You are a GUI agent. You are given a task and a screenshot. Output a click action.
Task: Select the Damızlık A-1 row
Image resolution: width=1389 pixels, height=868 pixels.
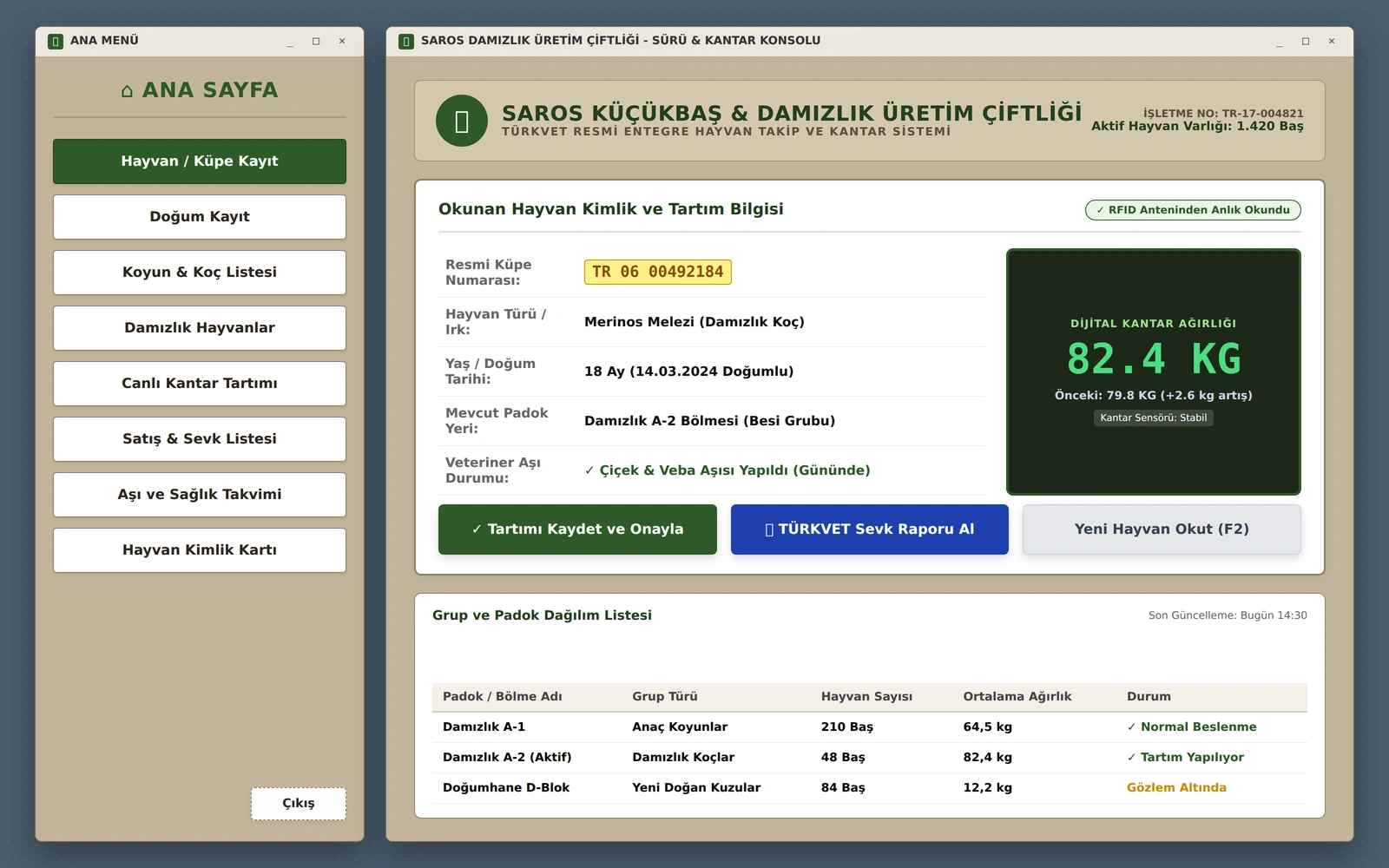pos(870,727)
